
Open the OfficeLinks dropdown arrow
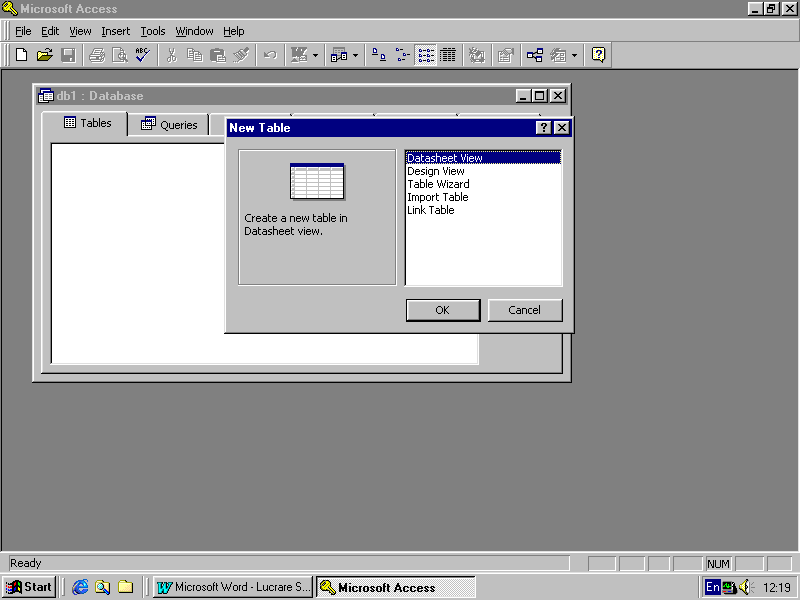click(315, 55)
